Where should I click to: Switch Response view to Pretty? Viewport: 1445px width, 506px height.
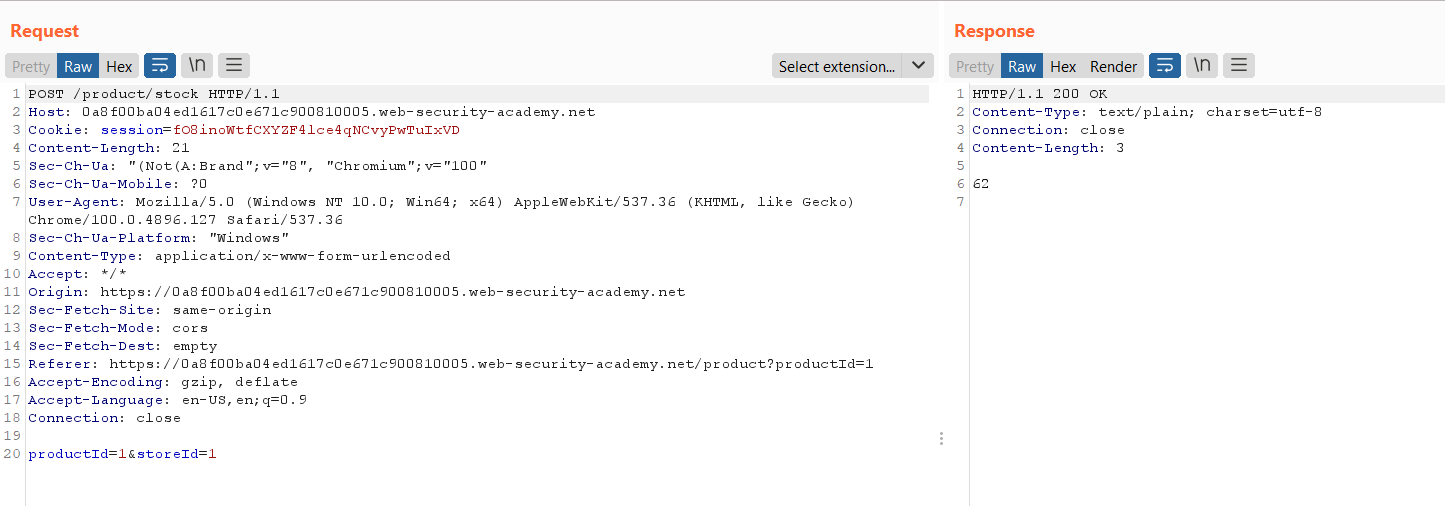click(x=975, y=66)
